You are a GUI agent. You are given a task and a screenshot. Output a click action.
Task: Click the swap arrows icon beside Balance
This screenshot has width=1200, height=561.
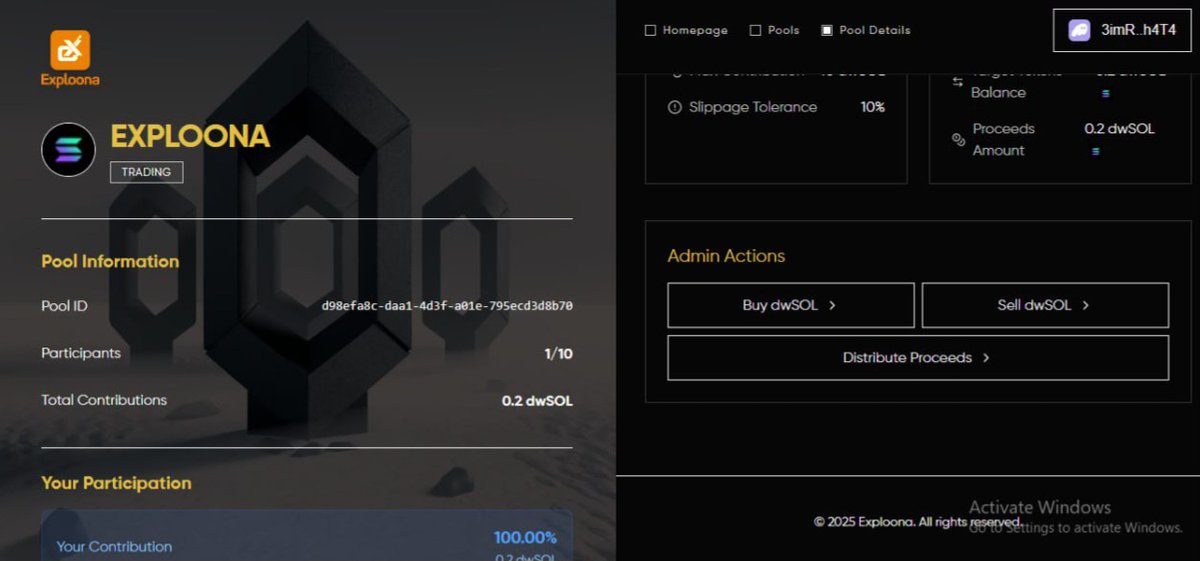[957, 82]
